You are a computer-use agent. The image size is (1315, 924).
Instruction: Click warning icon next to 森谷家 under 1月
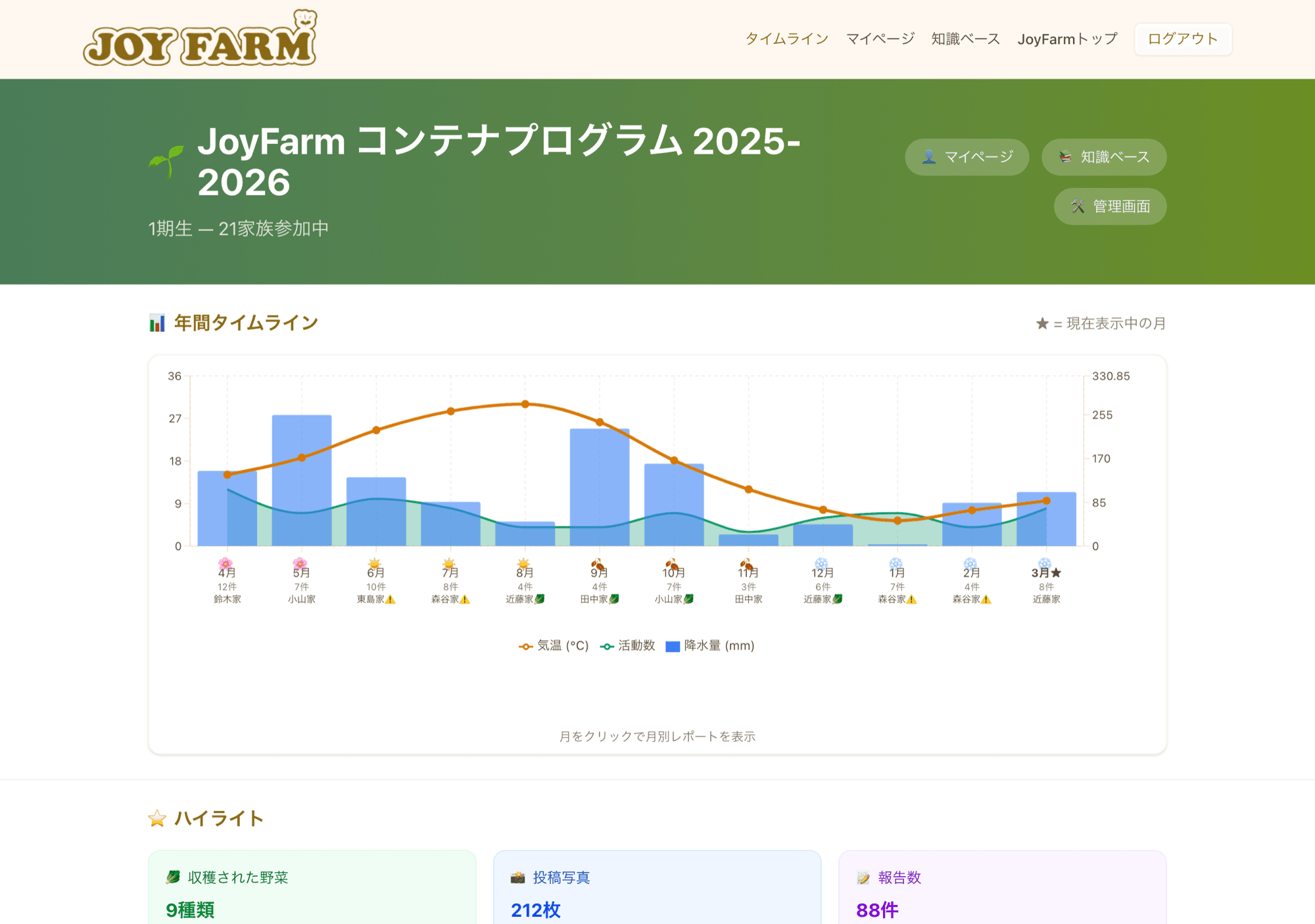coord(911,599)
